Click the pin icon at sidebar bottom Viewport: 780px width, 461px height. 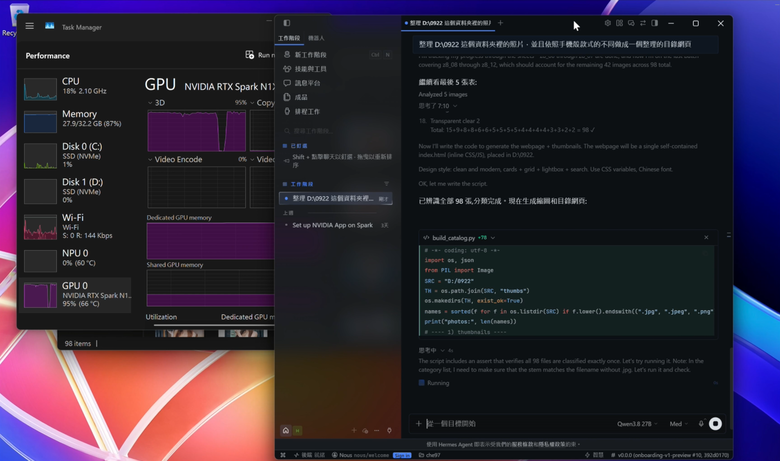(x=390, y=431)
